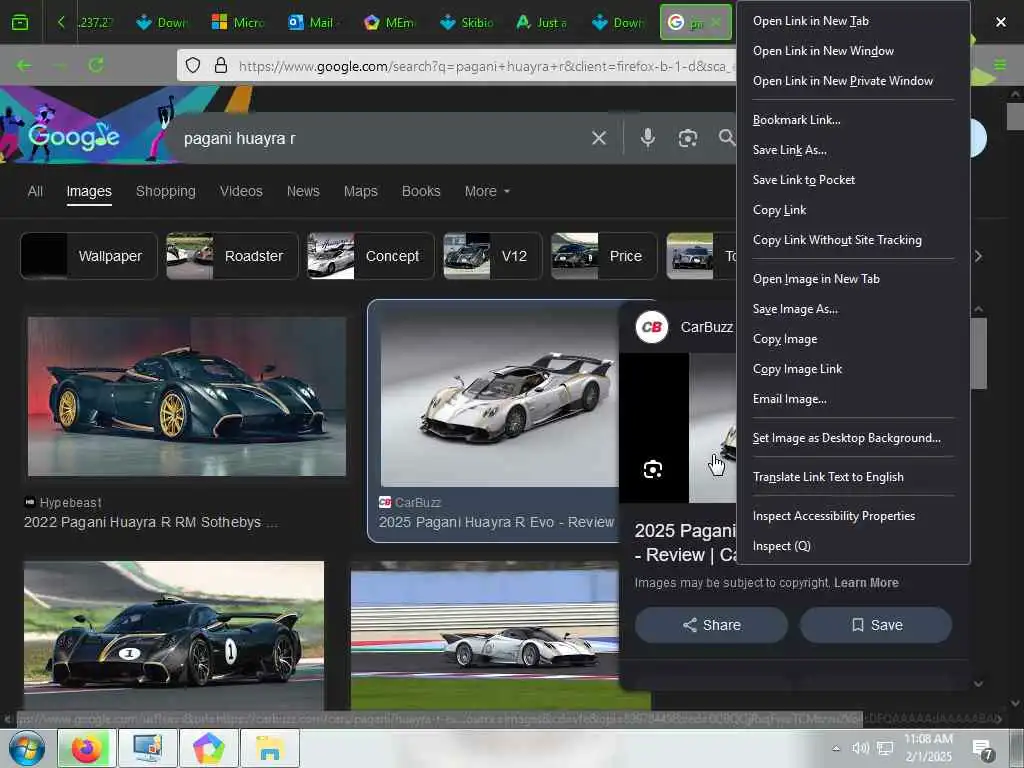
Task: Click Copy Image in context menu
Action: 852,339
